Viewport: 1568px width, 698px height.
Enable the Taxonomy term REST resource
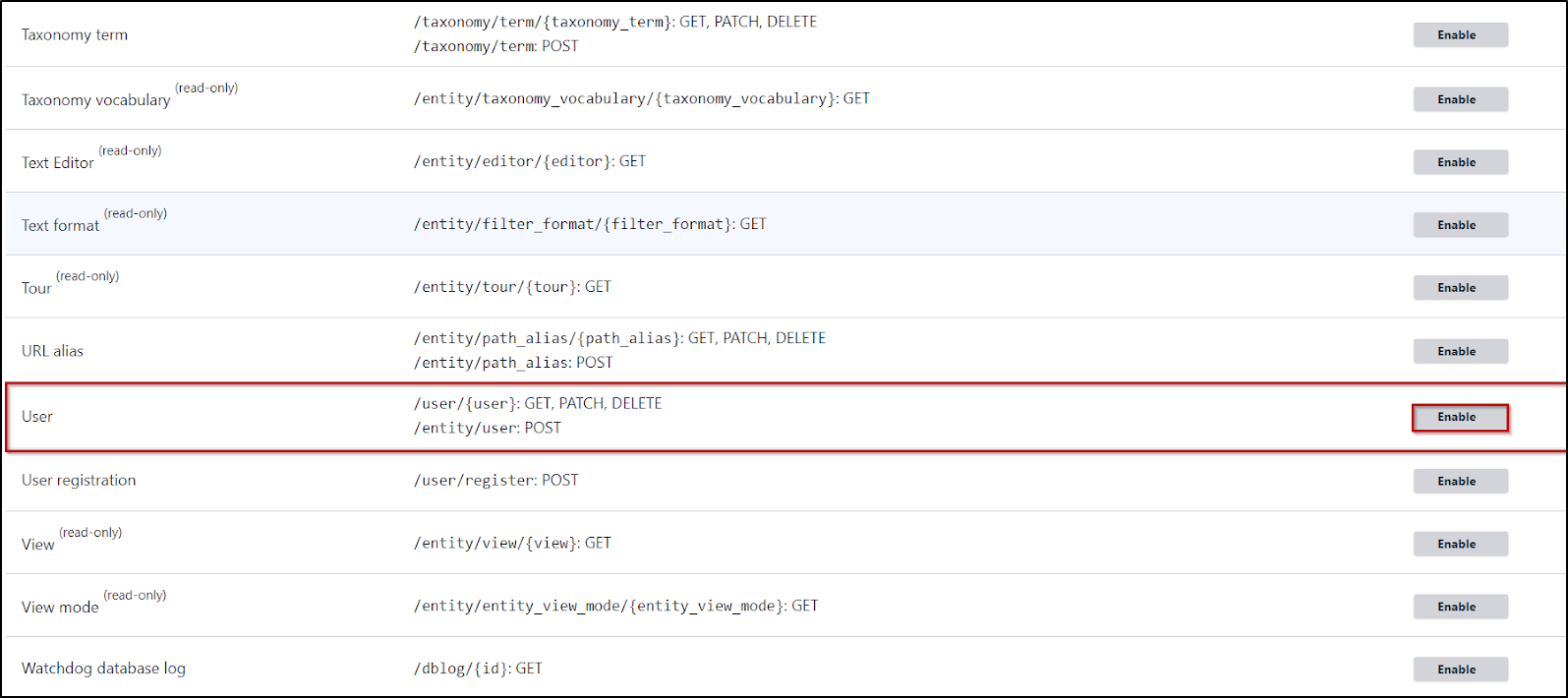click(1460, 35)
